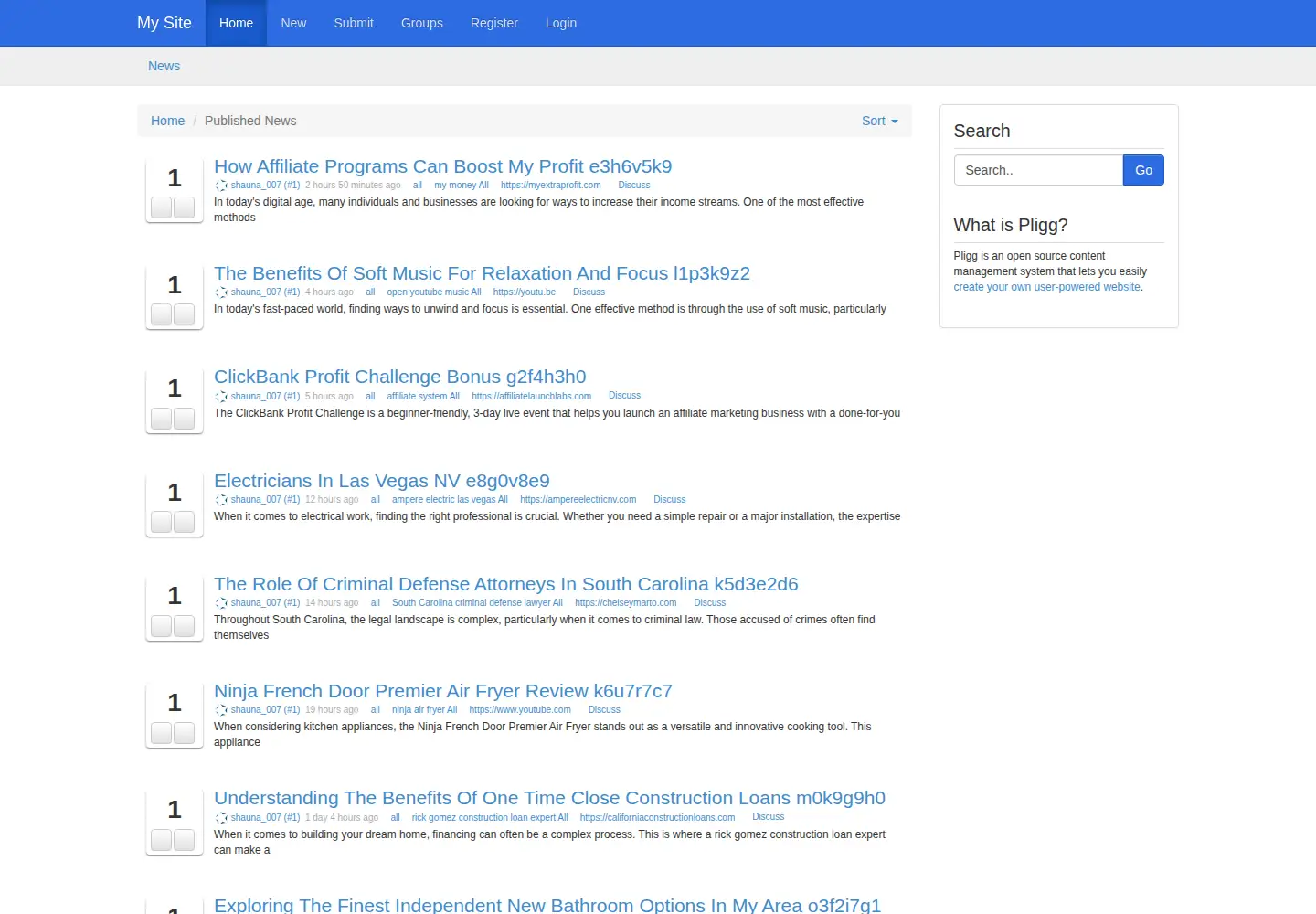Click Discuss on the Soft Music story
This screenshot has height=914, width=1316.
[x=589, y=292]
